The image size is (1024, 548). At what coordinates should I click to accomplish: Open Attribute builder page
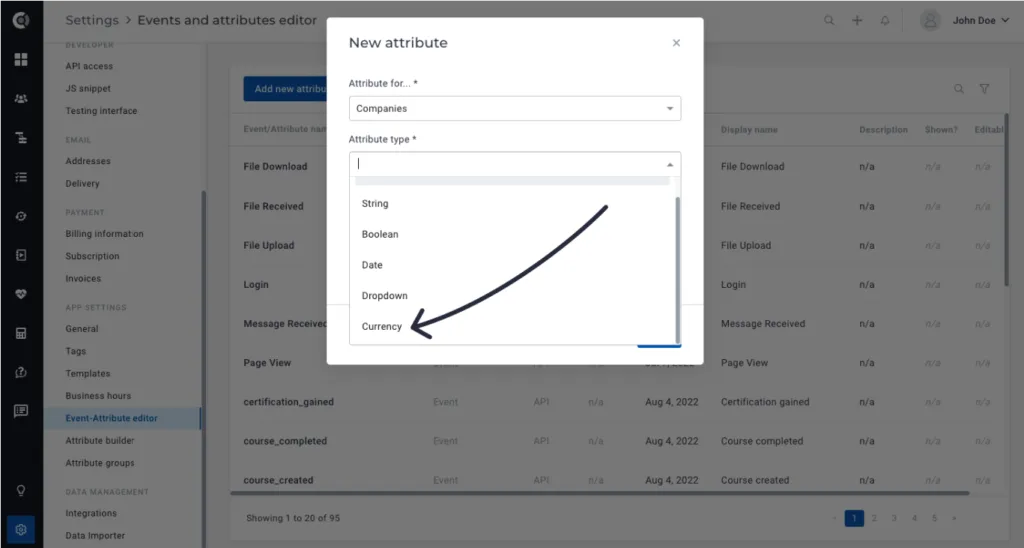coord(100,441)
